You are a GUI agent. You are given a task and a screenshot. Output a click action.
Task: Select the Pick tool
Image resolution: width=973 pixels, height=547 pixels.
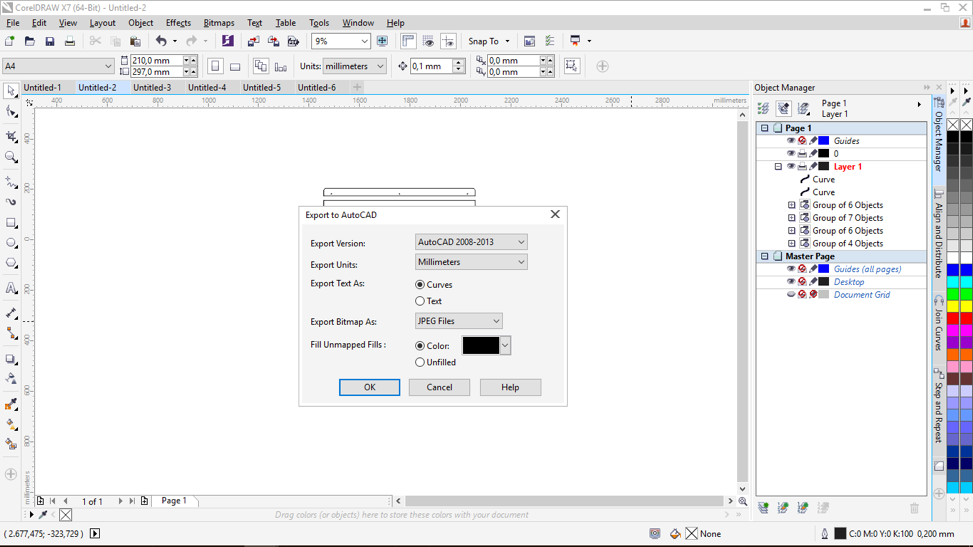[11, 91]
